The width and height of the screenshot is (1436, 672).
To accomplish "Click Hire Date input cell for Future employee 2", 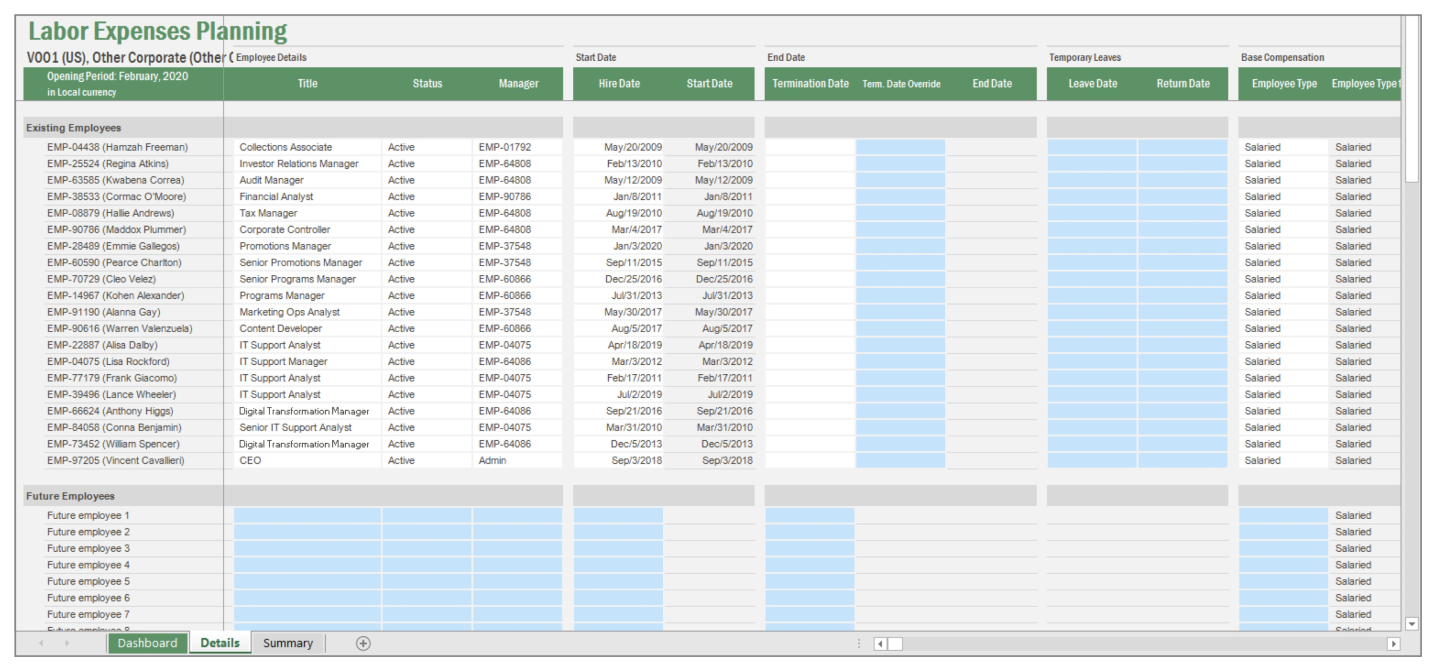I will point(619,532).
